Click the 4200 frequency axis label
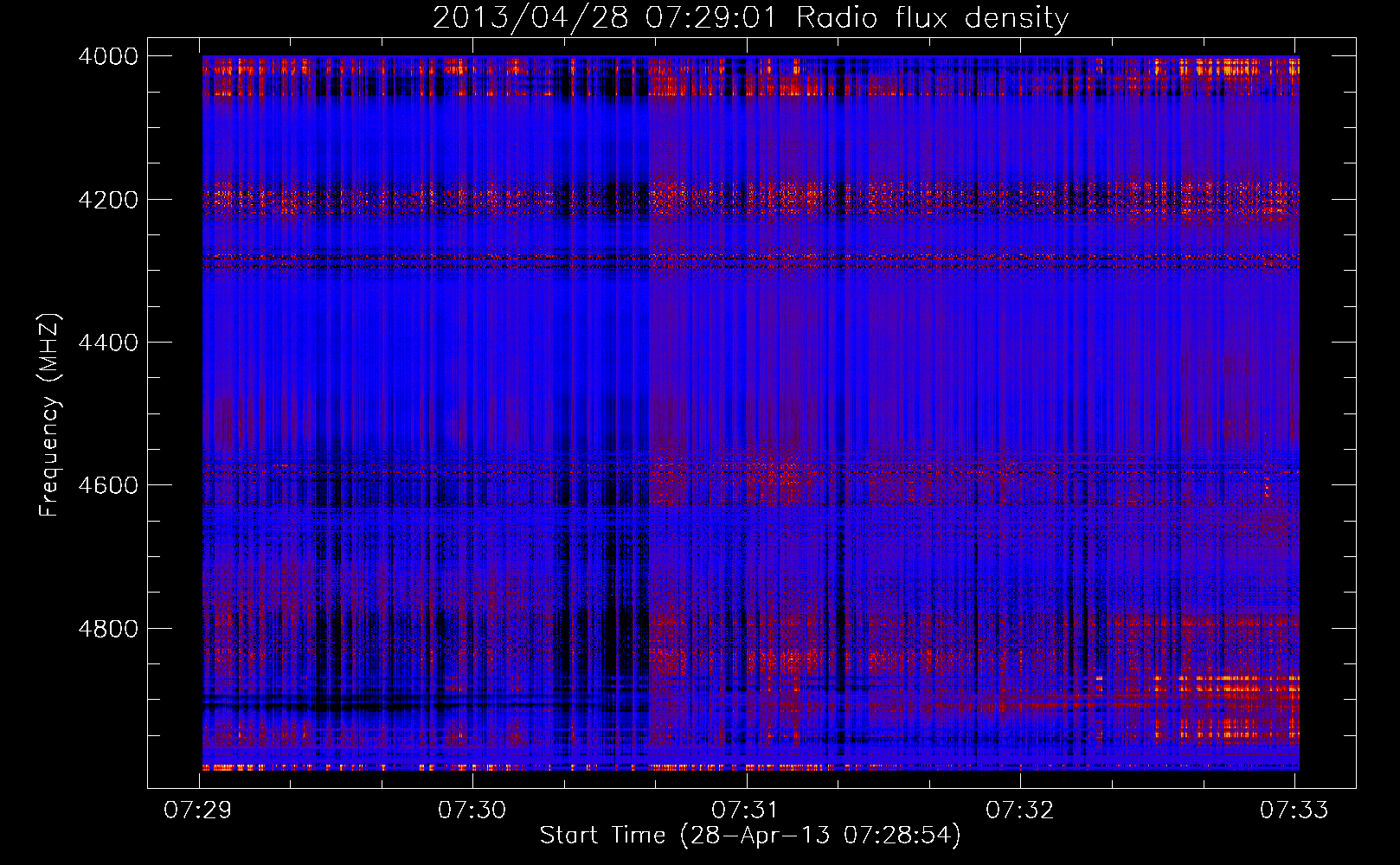The width and height of the screenshot is (1400, 865). [x=108, y=200]
